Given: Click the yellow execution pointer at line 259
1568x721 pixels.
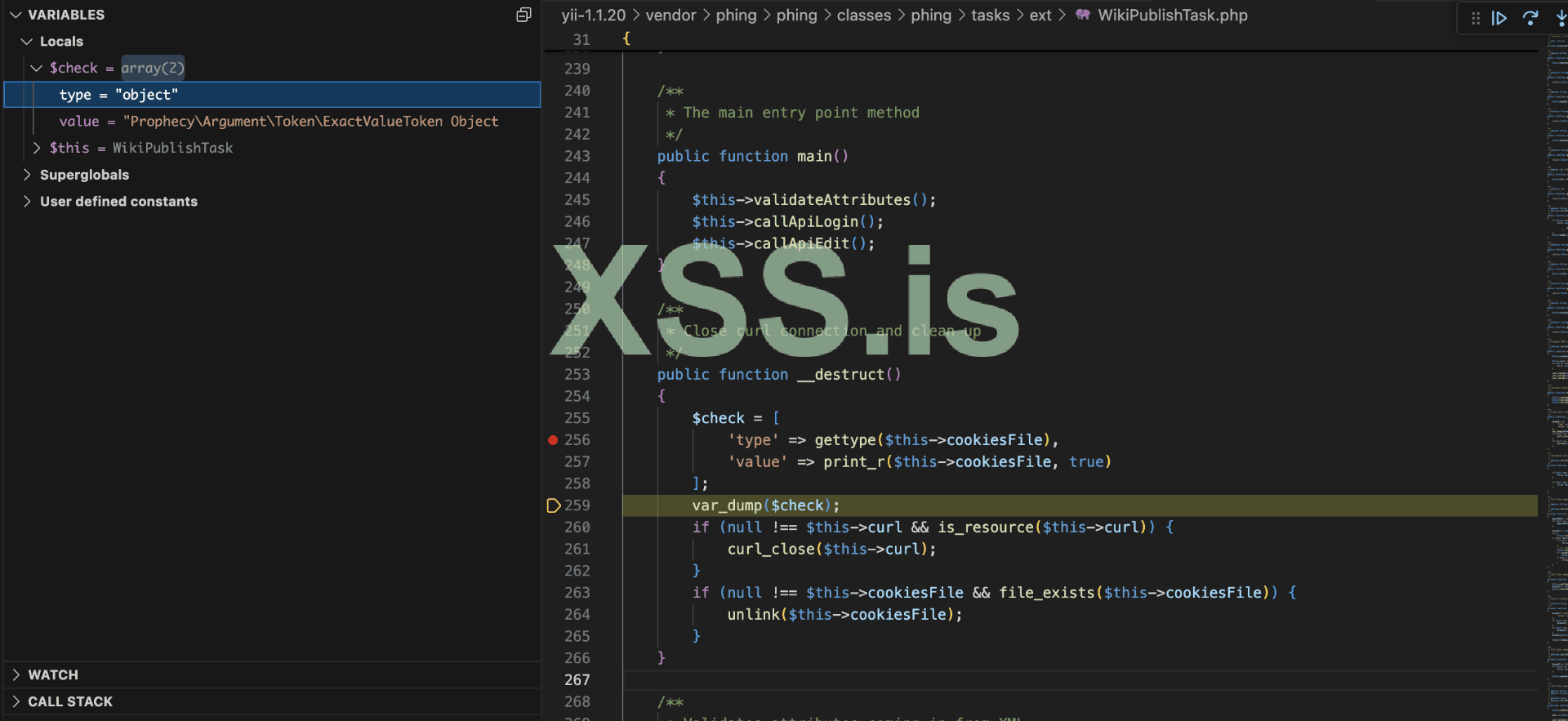Looking at the screenshot, I should click(553, 505).
